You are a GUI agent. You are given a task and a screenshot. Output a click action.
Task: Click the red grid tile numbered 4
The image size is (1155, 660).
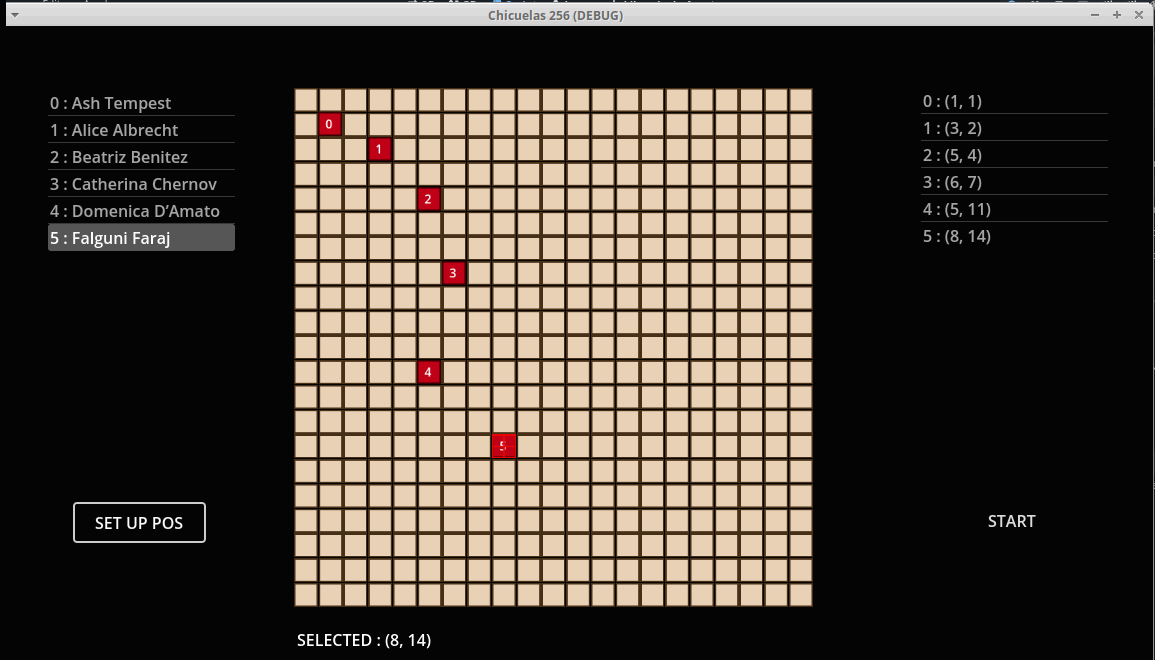tap(428, 372)
